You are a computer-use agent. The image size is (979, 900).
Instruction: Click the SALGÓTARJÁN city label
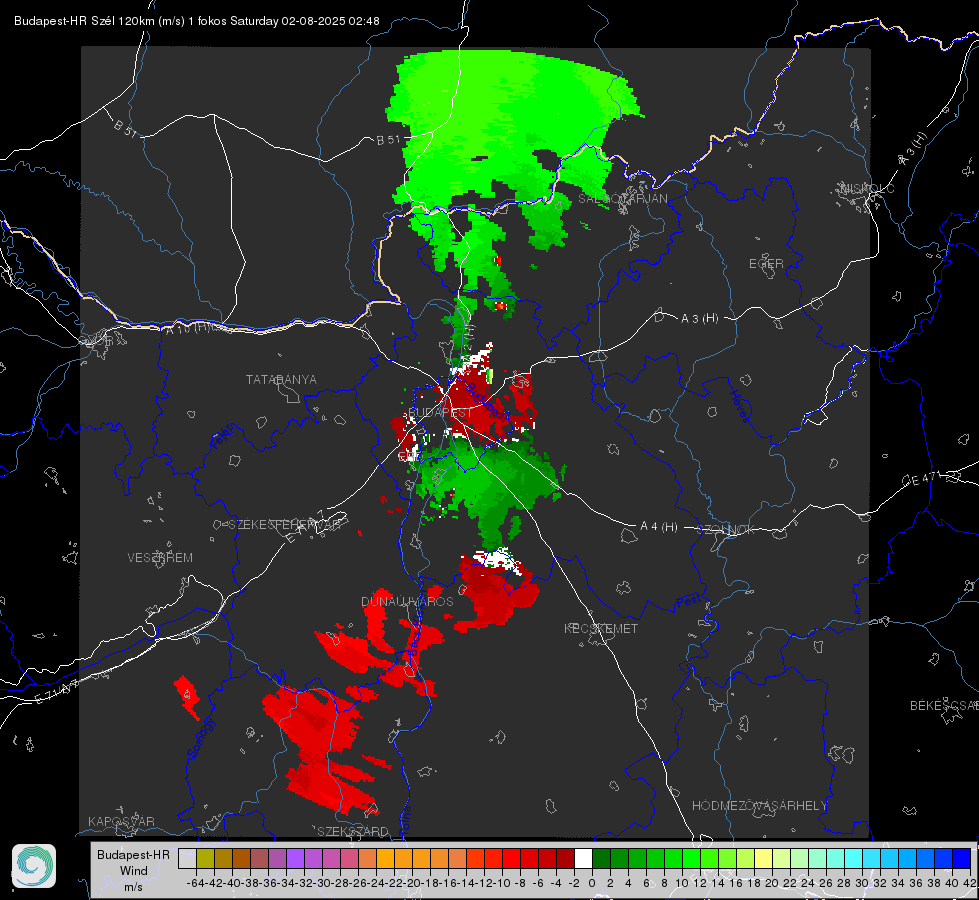622,199
